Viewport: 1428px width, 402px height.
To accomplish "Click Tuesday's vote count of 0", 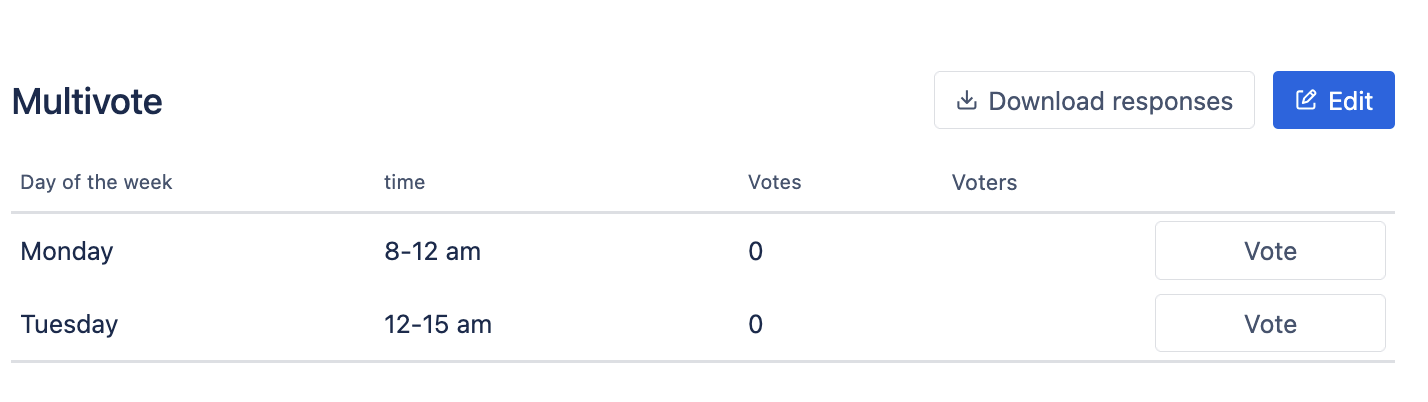I will tap(755, 325).
